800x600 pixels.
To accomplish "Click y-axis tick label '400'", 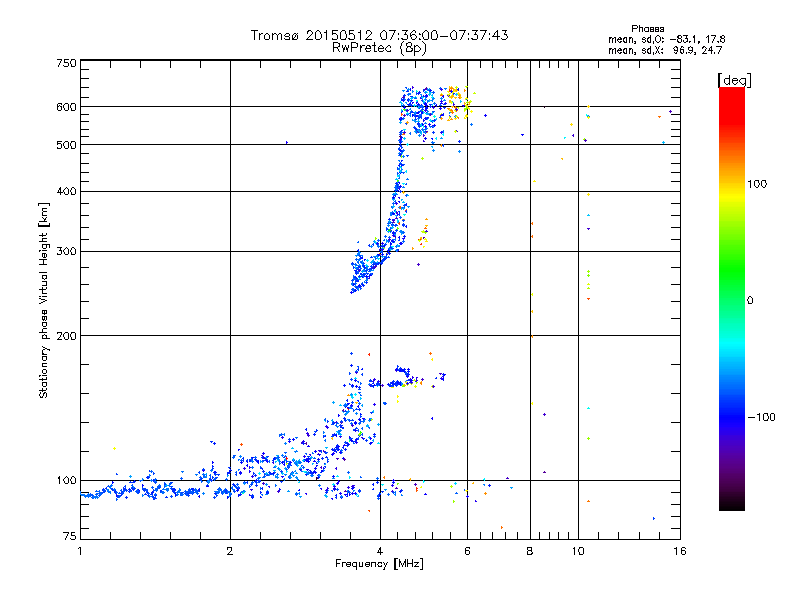I will point(66,191).
